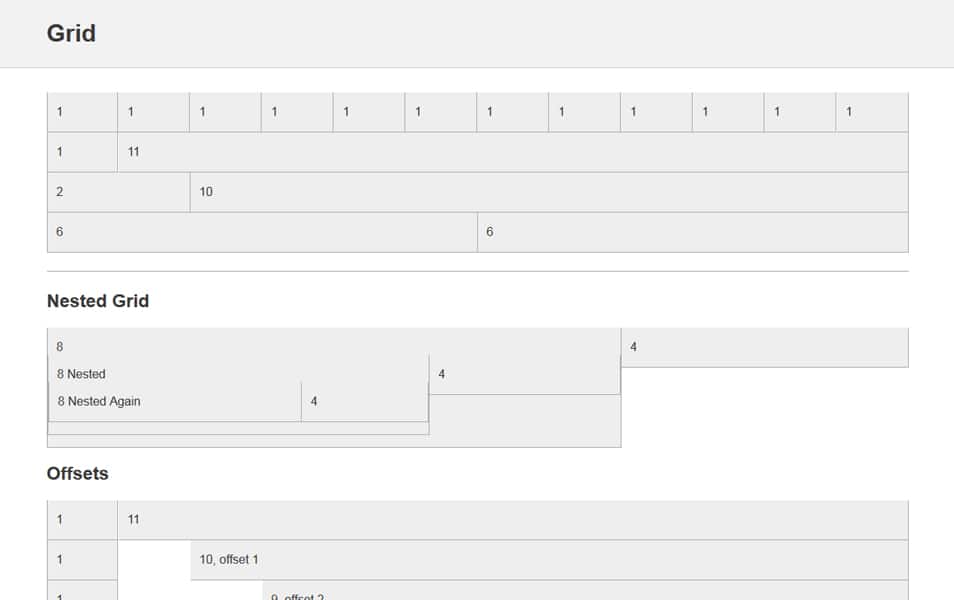Click the "Grid" page heading
Screen dimensions: 954x600
pyautogui.click(x=71, y=33)
